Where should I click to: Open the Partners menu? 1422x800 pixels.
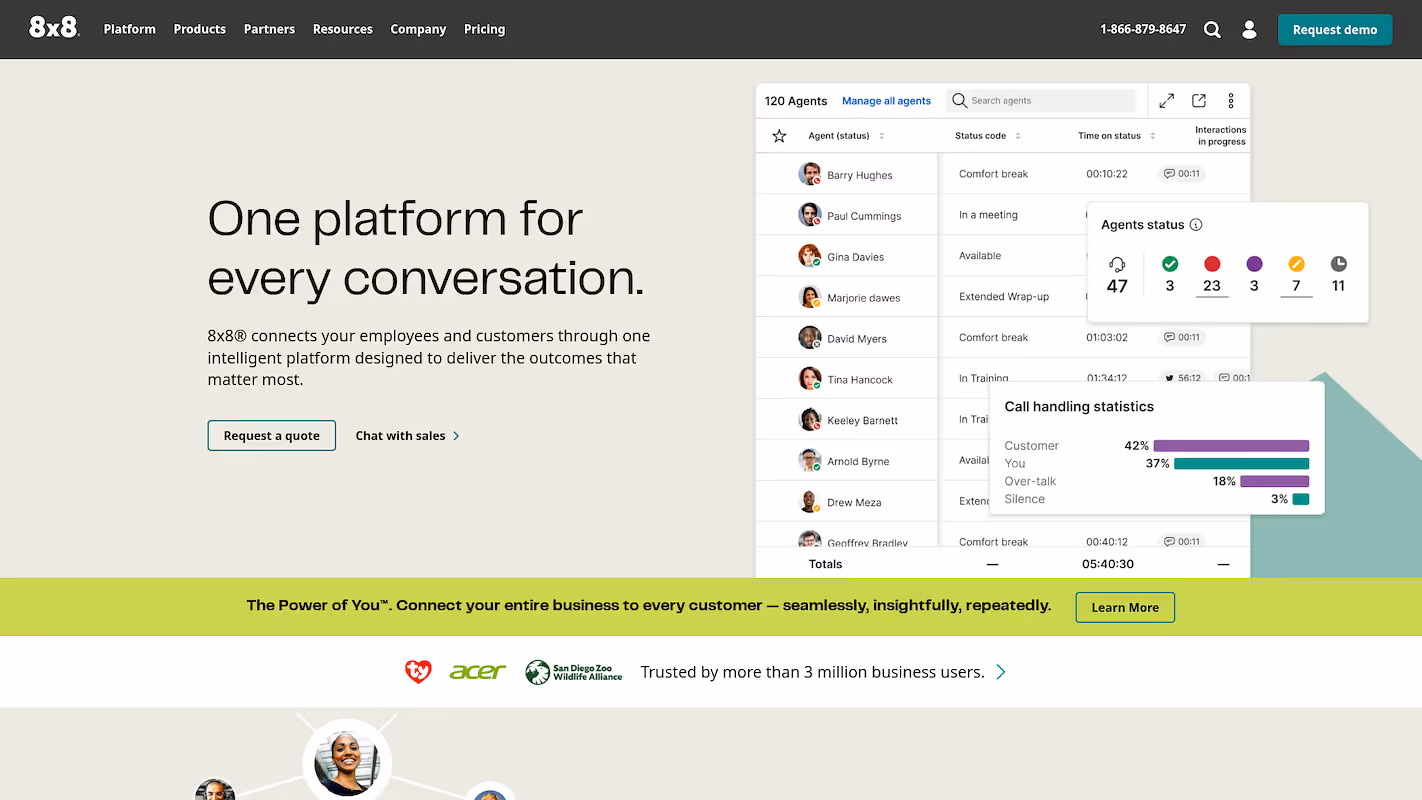click(x=269, y=29)
